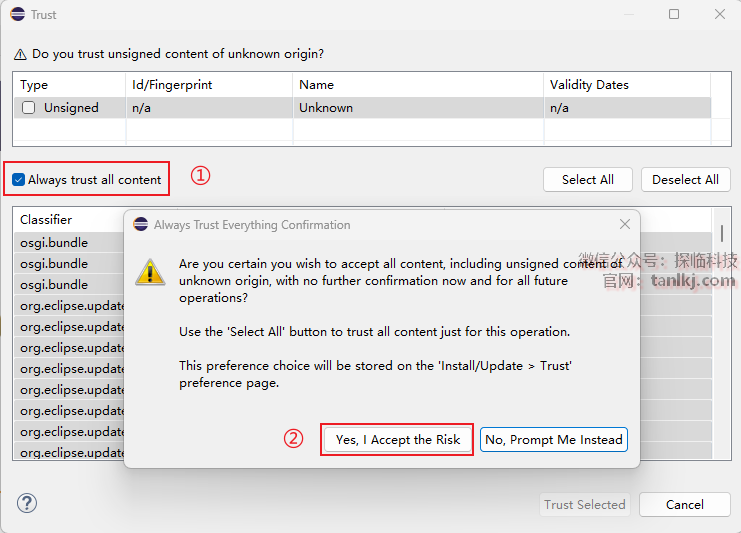The image size is (741, 533).
Task: Choose No, Prompt Me Instead
Action: point(554,440)
